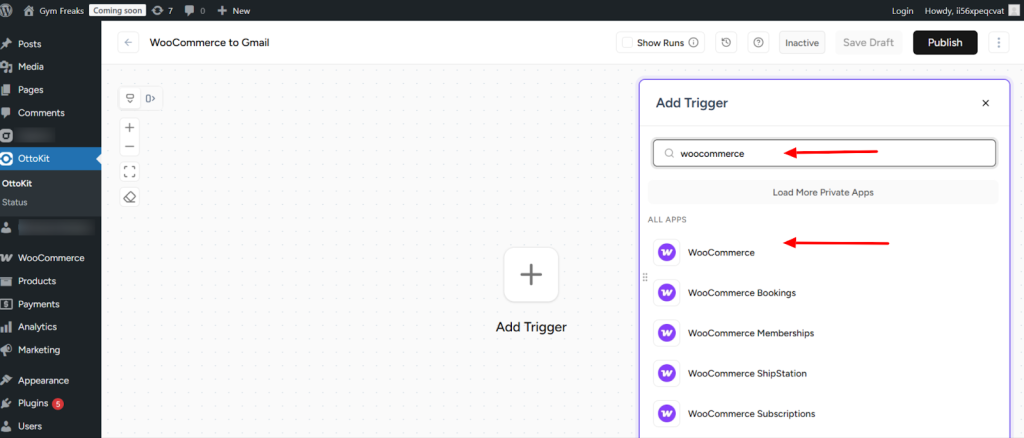Open the New content menu in admin bar
The image size is (1024, 438).
pyautogui.click(x=233, y=10)
